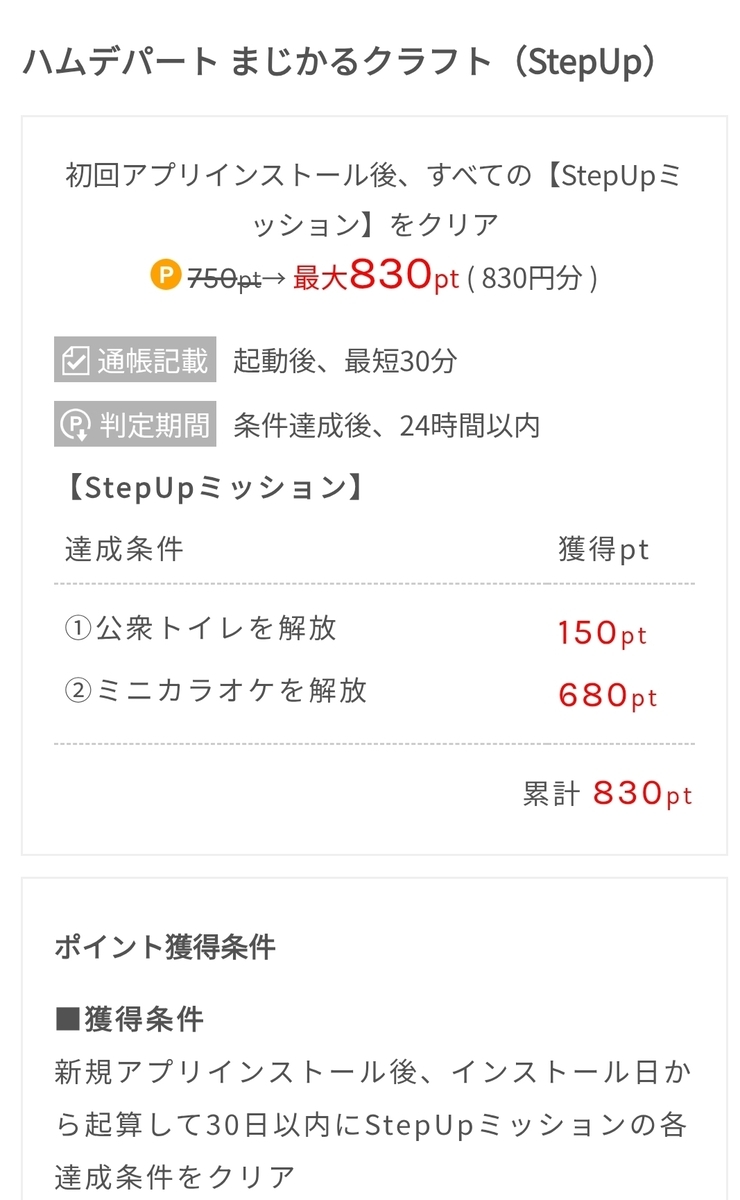Viewport: 740px width, 1200px height.
Task: Click the passbook icon in 通帳記載 badge
Action: click(76, 361)
